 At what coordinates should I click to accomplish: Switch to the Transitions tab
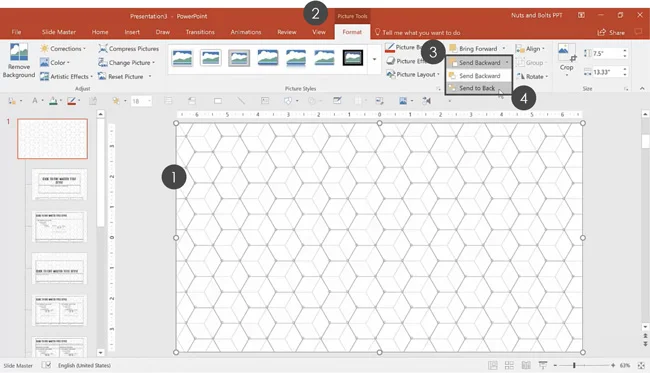[200, 32]
